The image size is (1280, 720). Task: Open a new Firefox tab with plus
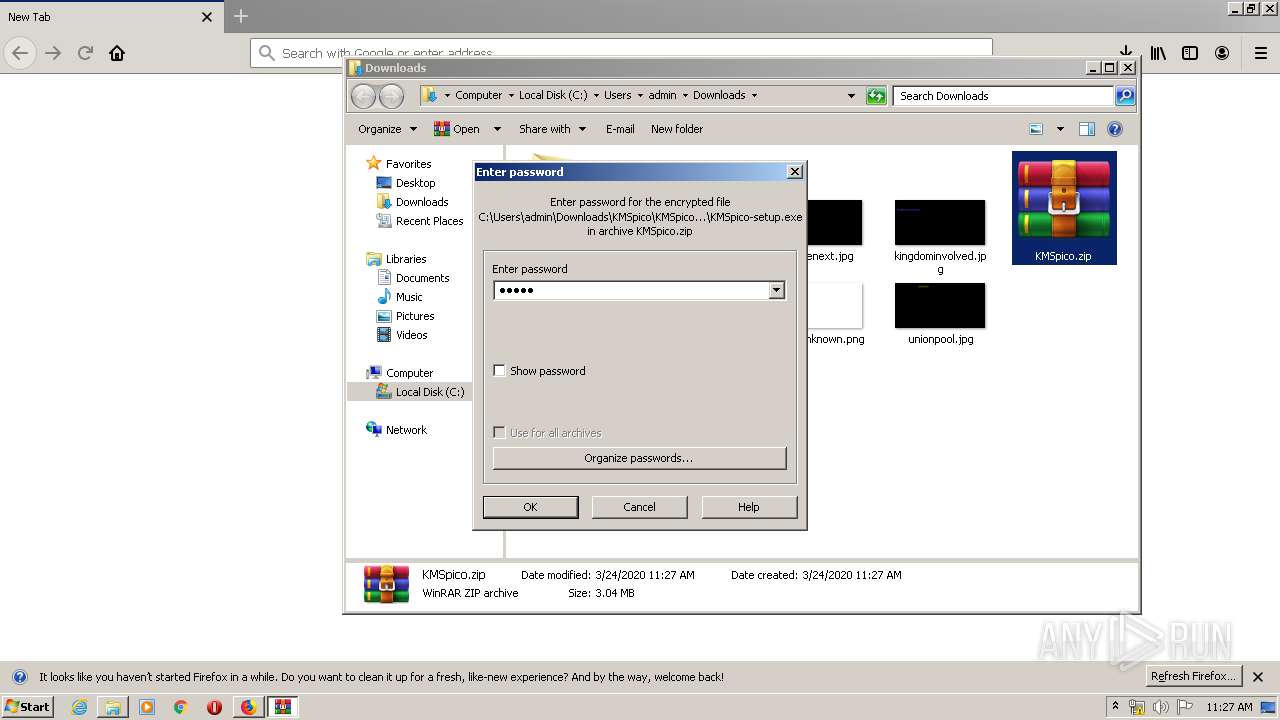click(240, 16)
